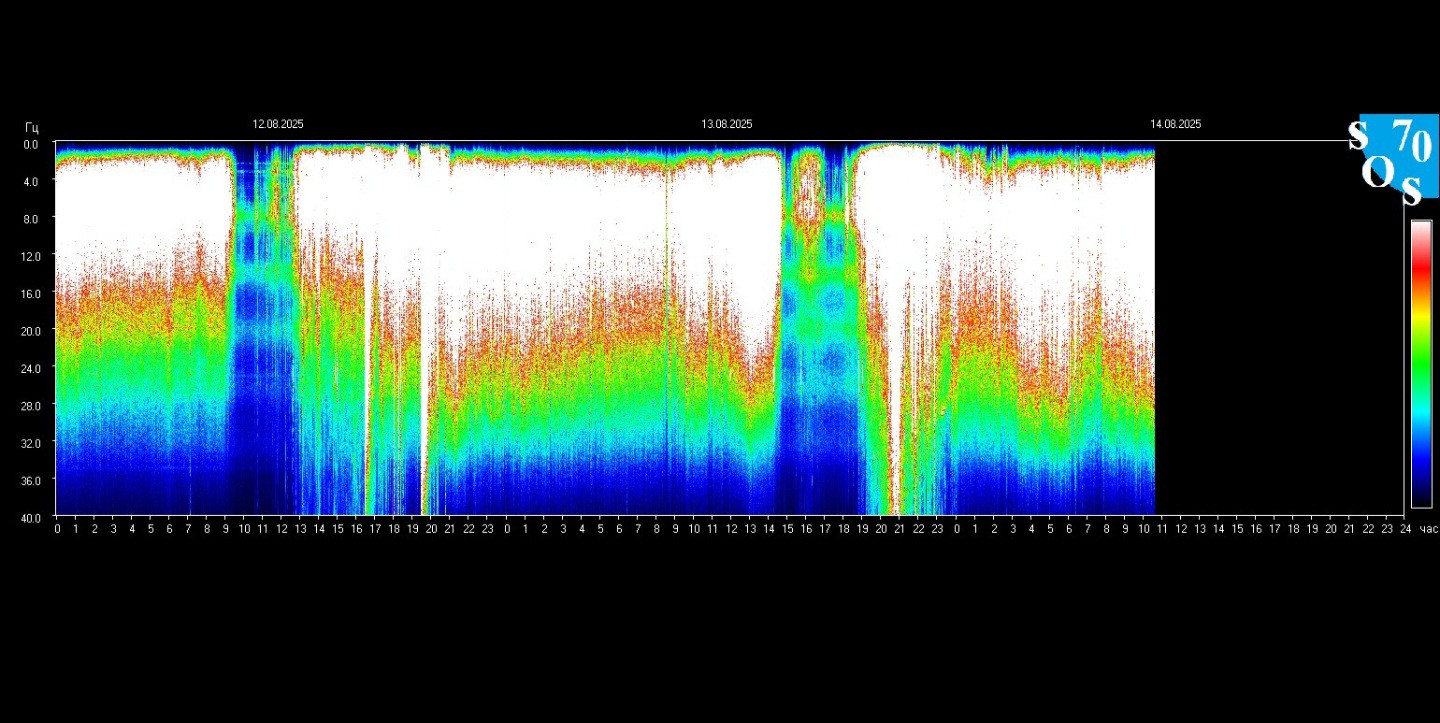Click the 8.0 frequency axis mark

click(x=31, y=219)
